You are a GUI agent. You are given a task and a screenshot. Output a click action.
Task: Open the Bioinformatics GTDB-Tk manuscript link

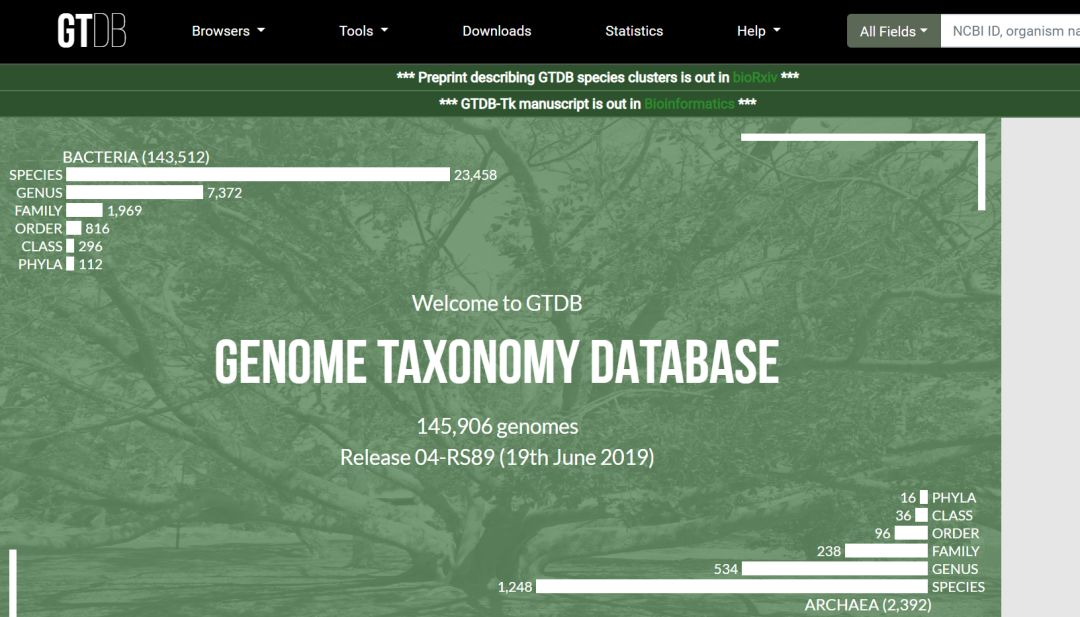click(x=688, y=102)
